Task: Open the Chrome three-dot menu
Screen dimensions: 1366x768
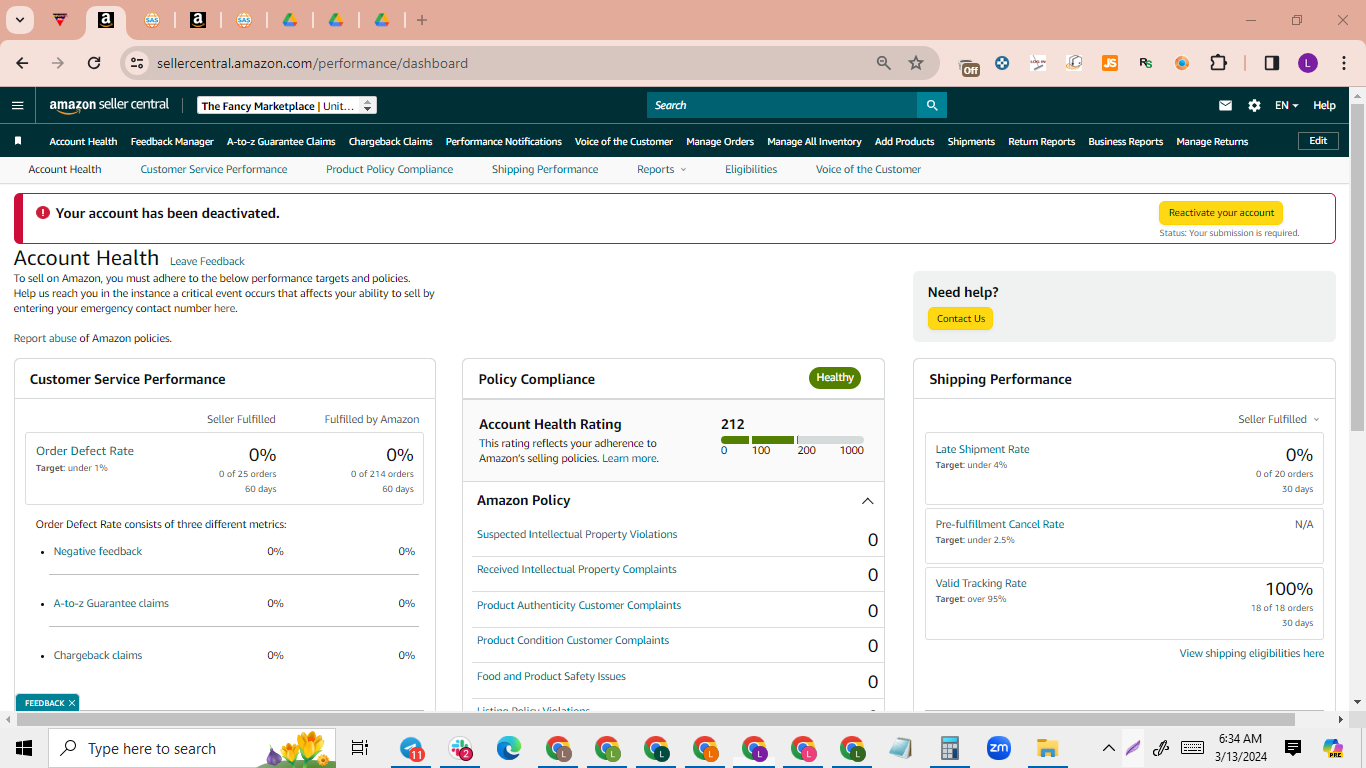Action: [1342, 63]
